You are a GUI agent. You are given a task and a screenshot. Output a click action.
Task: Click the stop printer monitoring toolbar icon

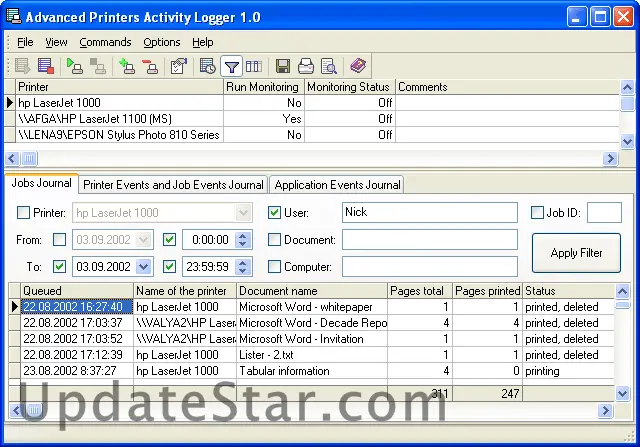(98, 66)
